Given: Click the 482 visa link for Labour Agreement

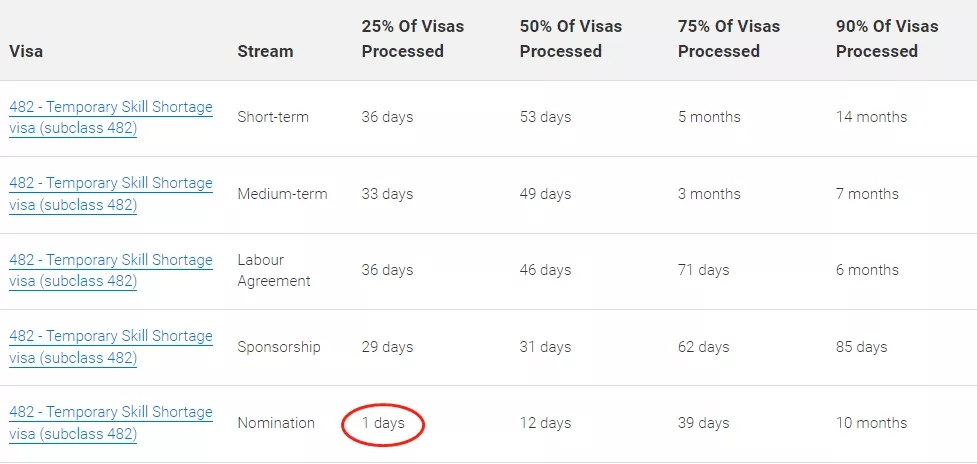Looking at the screenshot, I should (x=110, y=270).
